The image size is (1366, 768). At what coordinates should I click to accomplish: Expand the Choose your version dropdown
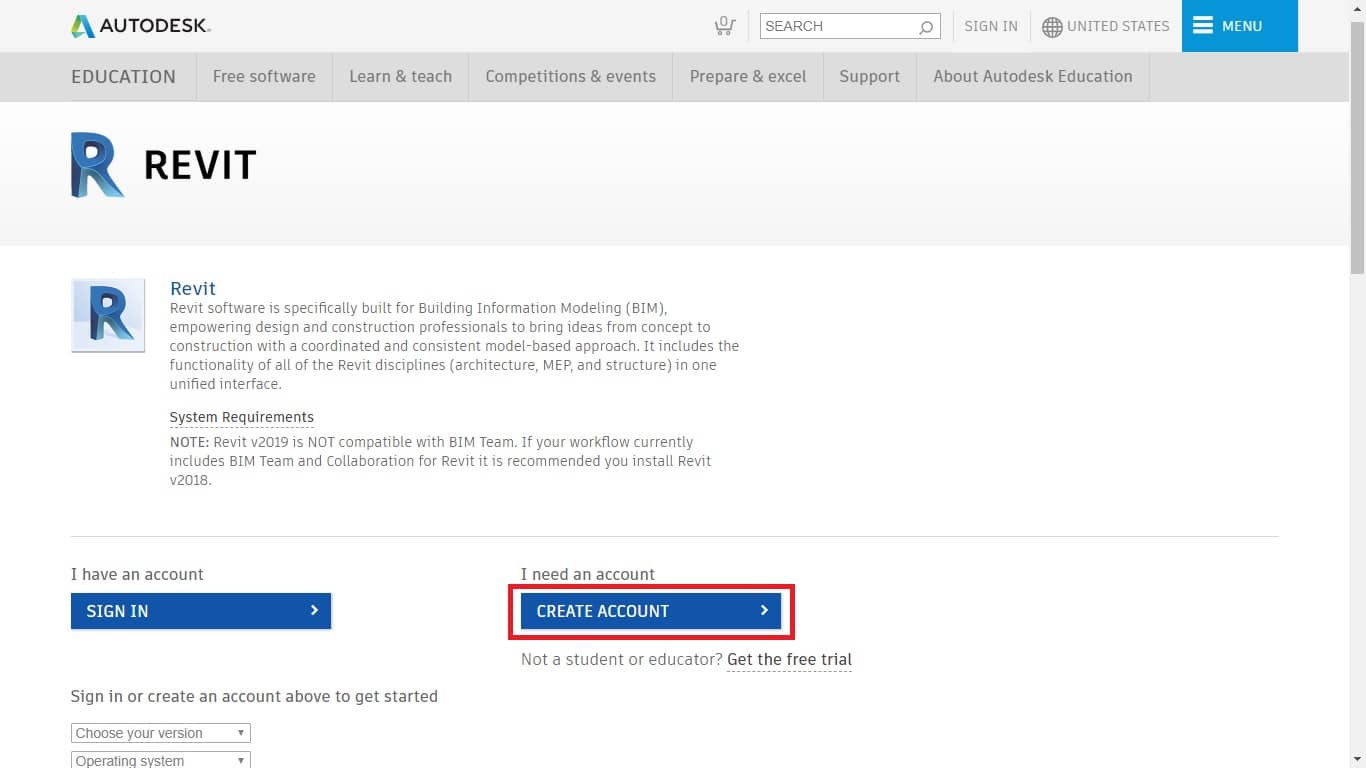tap(161, 733)
